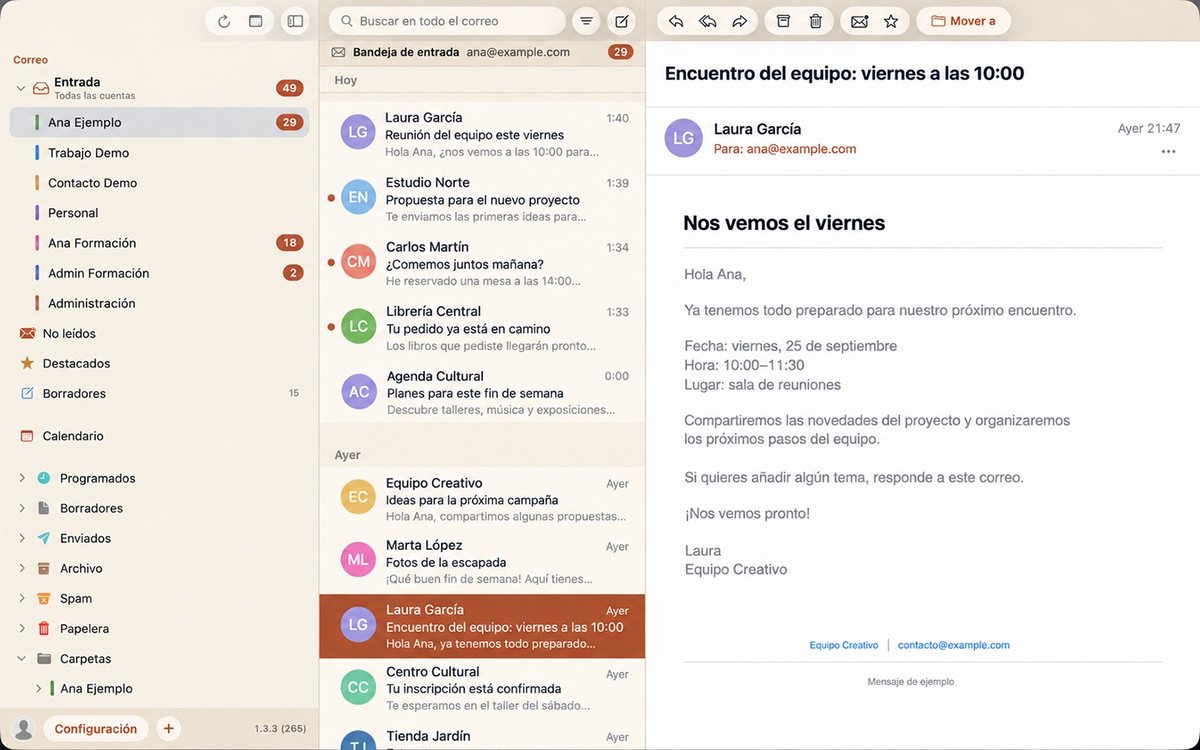Viewport: 1200px width, 750px height.
Task: Click the window layout icon beside refresh
Action: (x=256, y=21)
